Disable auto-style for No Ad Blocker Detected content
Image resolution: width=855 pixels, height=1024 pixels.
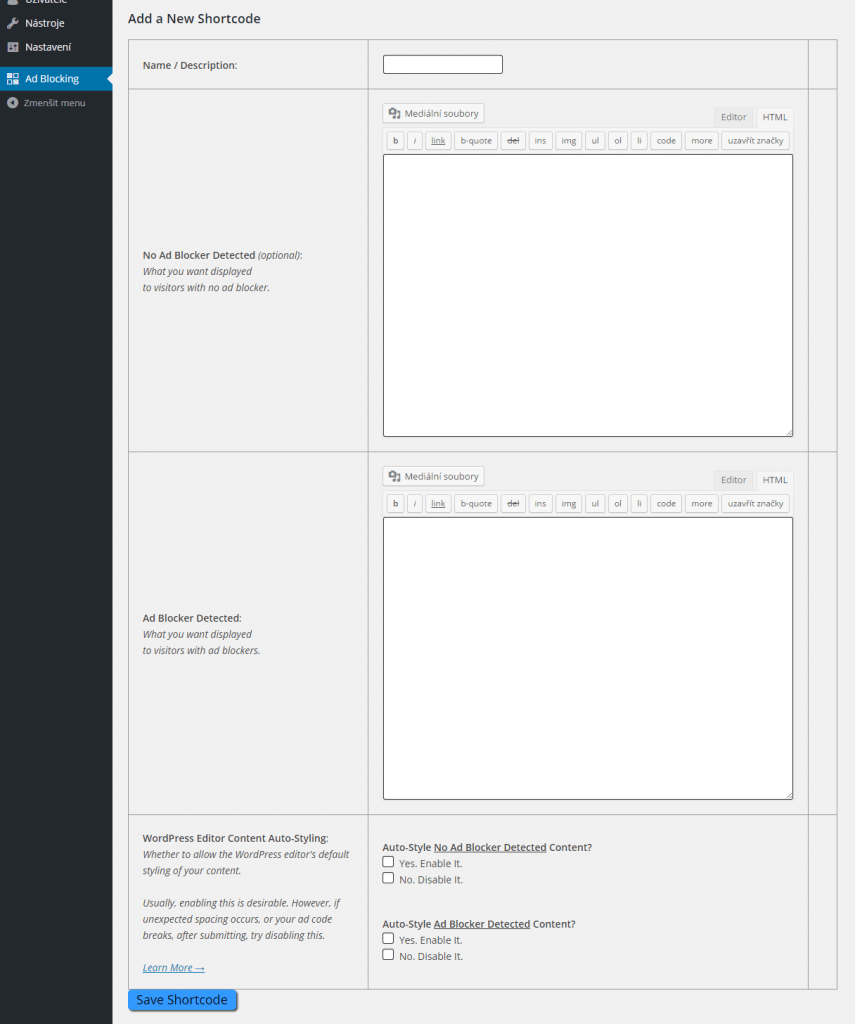click(x=388, y=878)
